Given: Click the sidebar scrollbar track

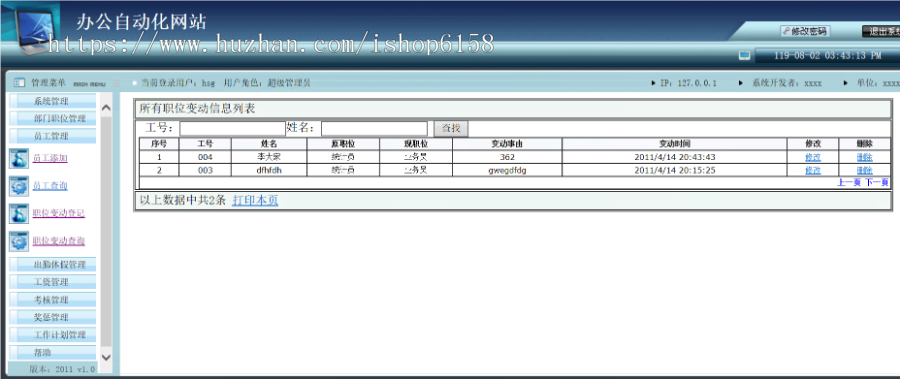Looking at the screenshot, I should coord(106,233).
